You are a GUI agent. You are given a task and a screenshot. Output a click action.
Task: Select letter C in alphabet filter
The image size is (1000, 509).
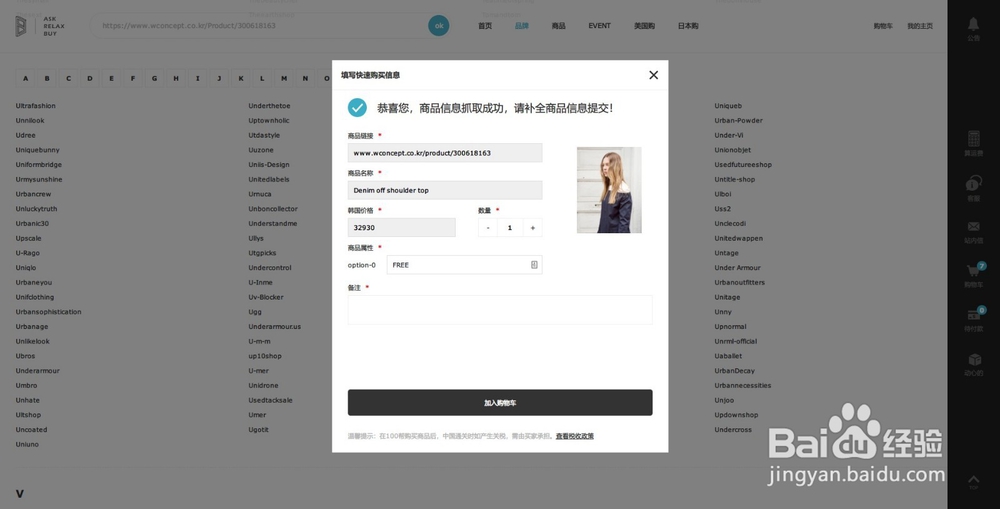tap(68, 78)
